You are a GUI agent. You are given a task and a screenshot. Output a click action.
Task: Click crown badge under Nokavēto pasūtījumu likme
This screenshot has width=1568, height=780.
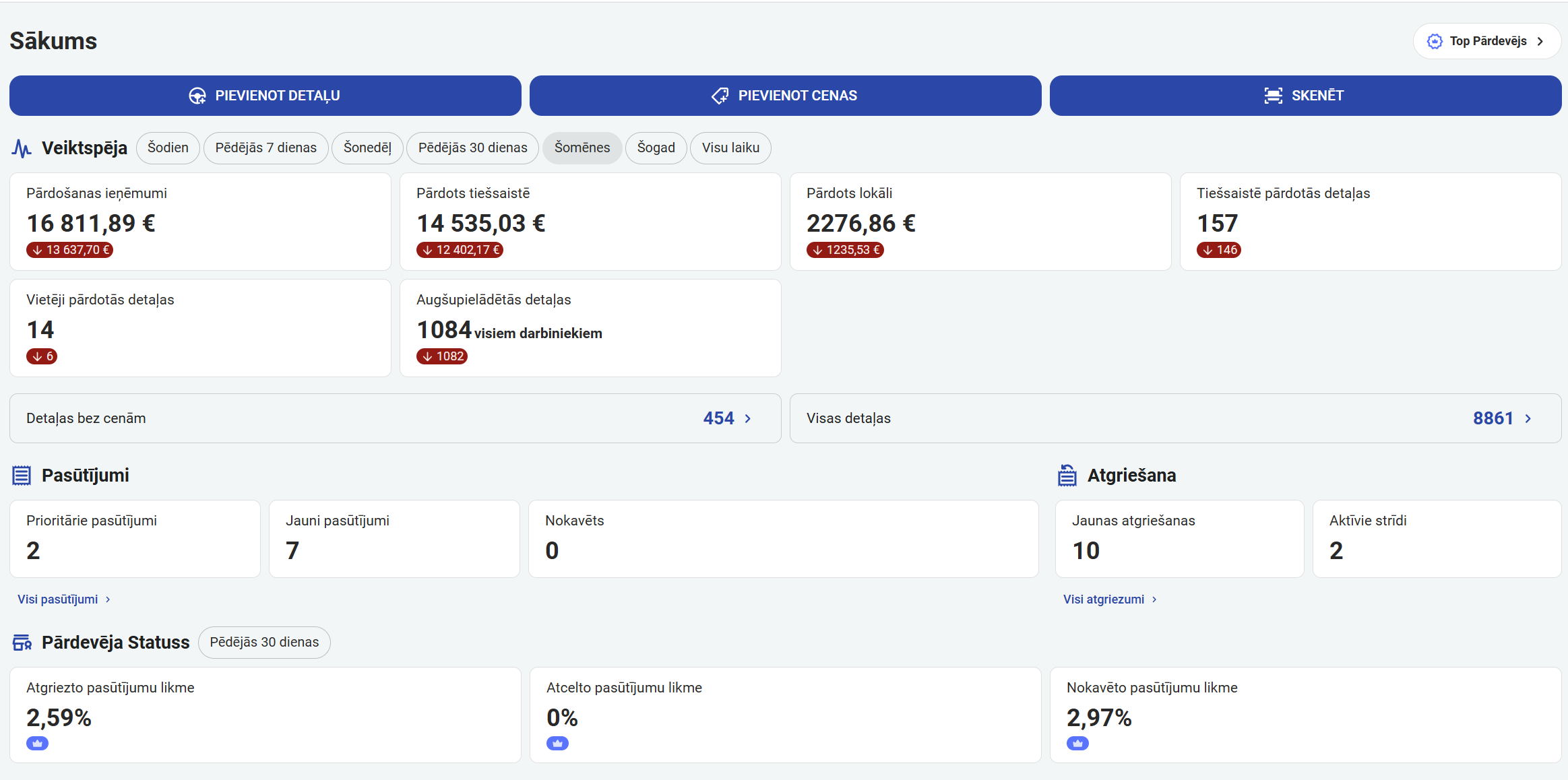click(1077, 744)
